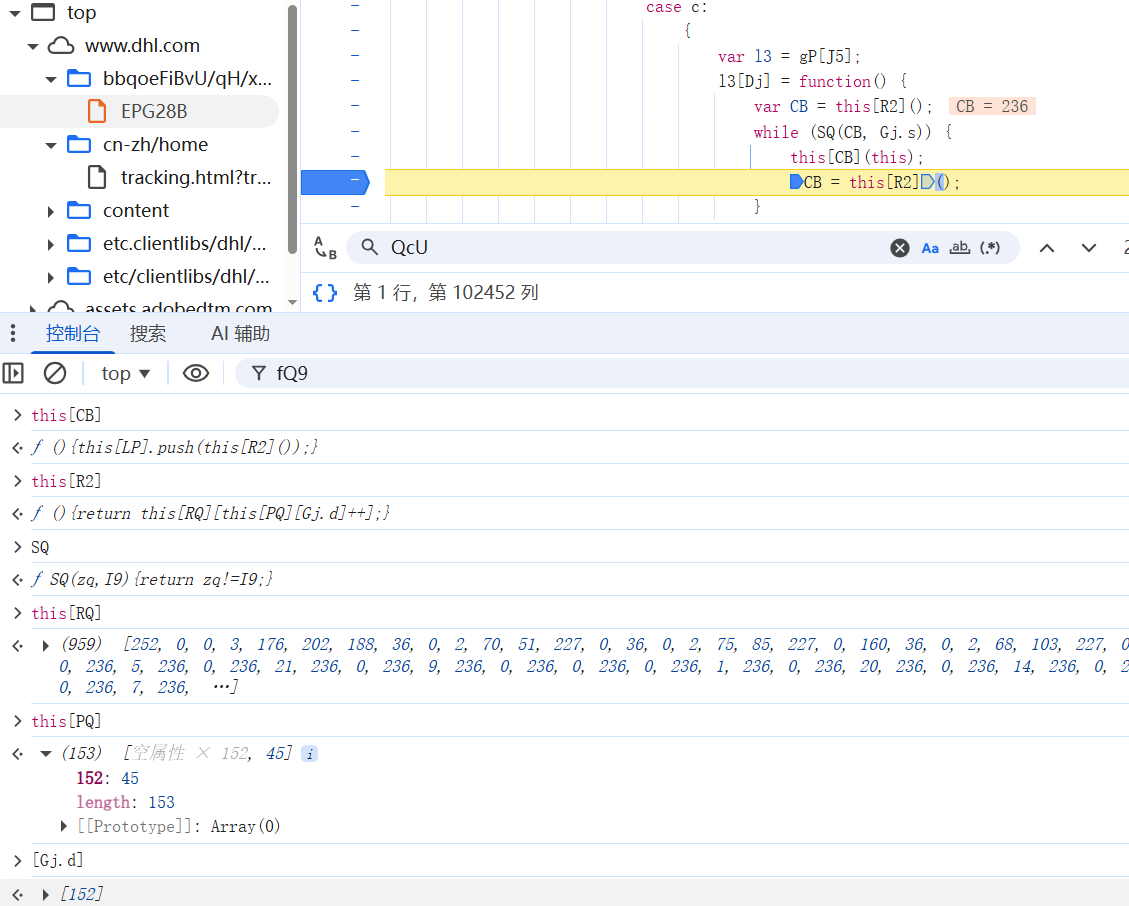Click the bbqoeFiBvU folder icon
The image size is (1129, 906).
(78, 78)
